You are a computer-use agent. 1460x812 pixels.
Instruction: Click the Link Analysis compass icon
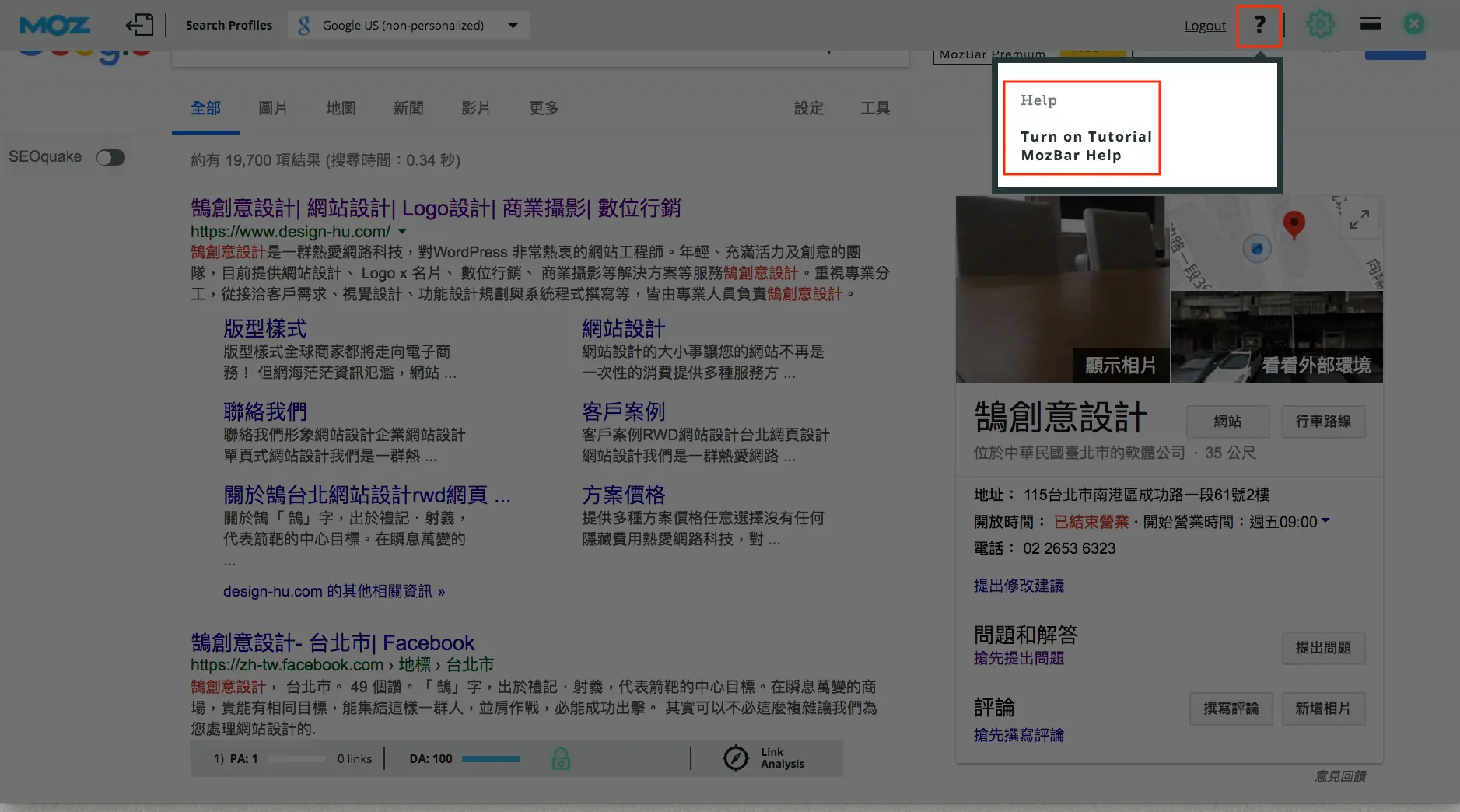click(x=735, y=758)
